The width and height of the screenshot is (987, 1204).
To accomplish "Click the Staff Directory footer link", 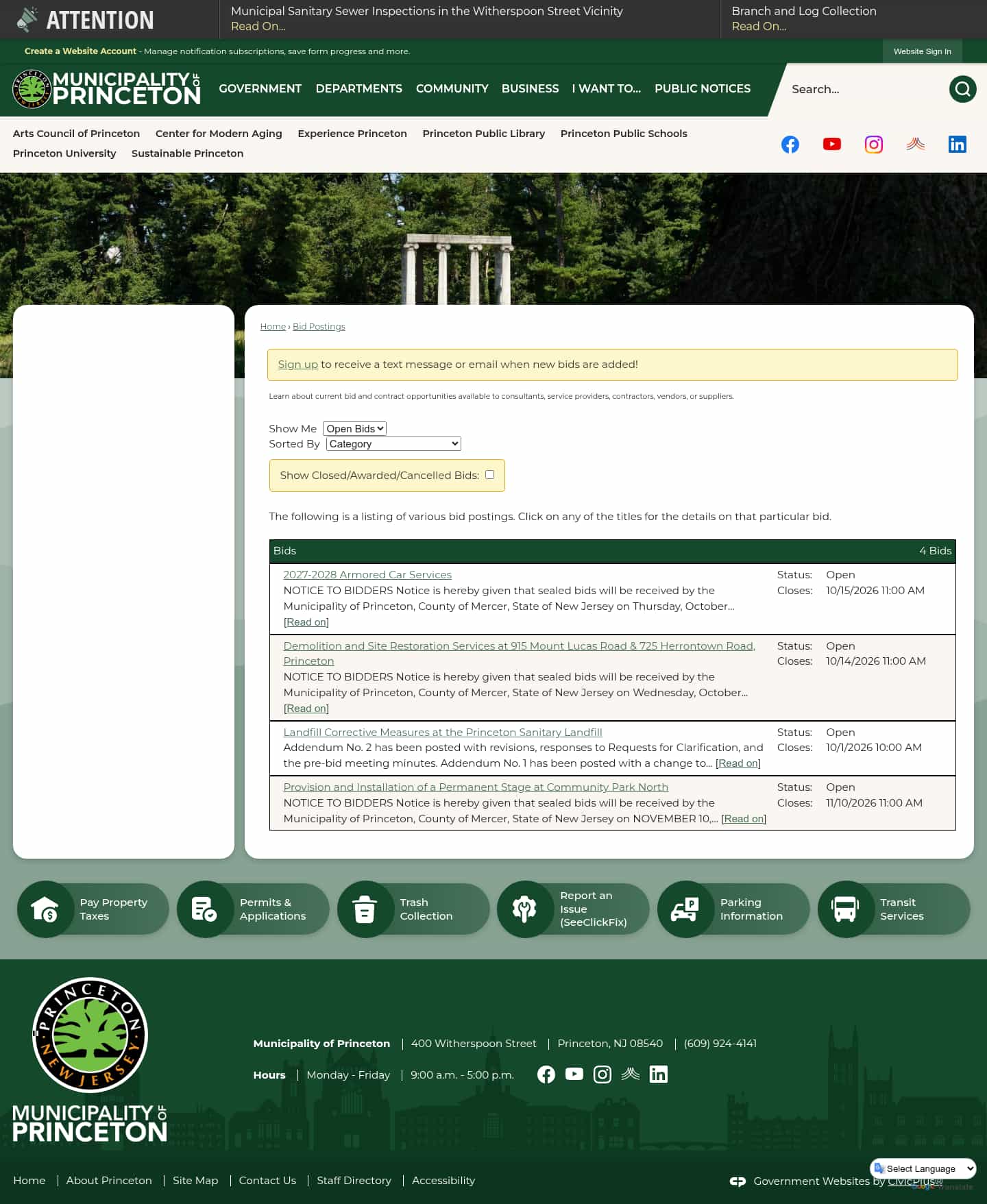I will 354,1180.
